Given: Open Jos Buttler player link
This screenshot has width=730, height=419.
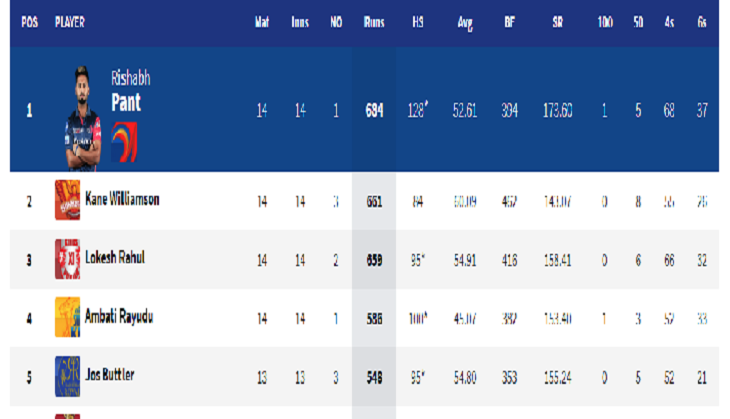Looking at the screenshot, I should tap(109, 374).
